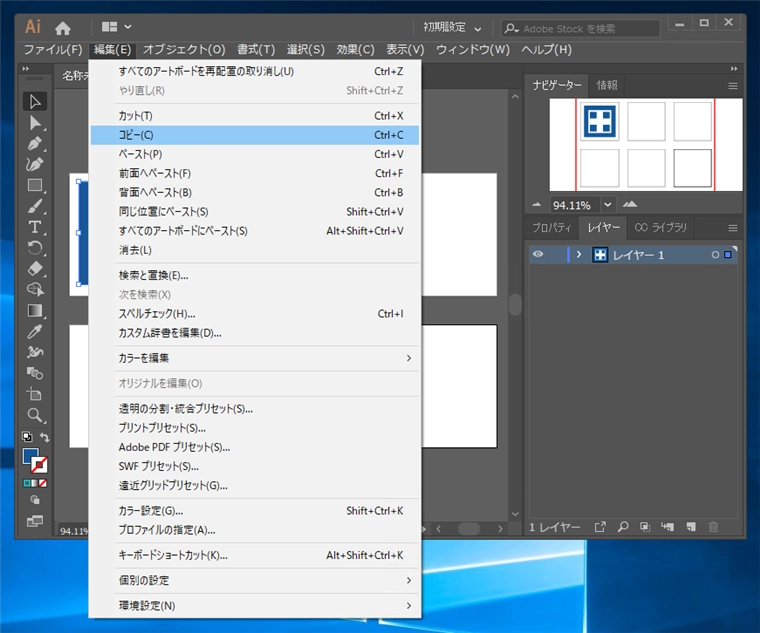Open the navigator zoom percentage dropdown
Screen dimensions: 760x633
(x=607, y=204)
